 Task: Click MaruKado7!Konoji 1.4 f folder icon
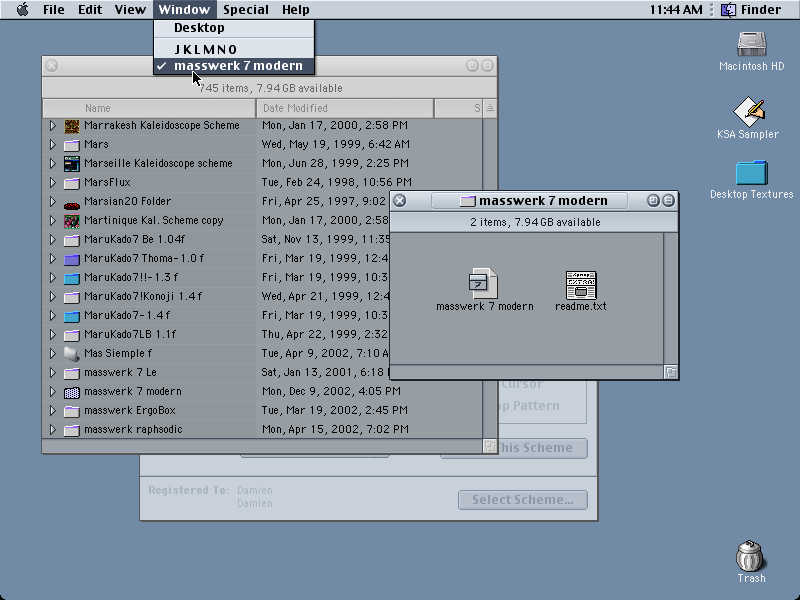click(x=72, y=297)
